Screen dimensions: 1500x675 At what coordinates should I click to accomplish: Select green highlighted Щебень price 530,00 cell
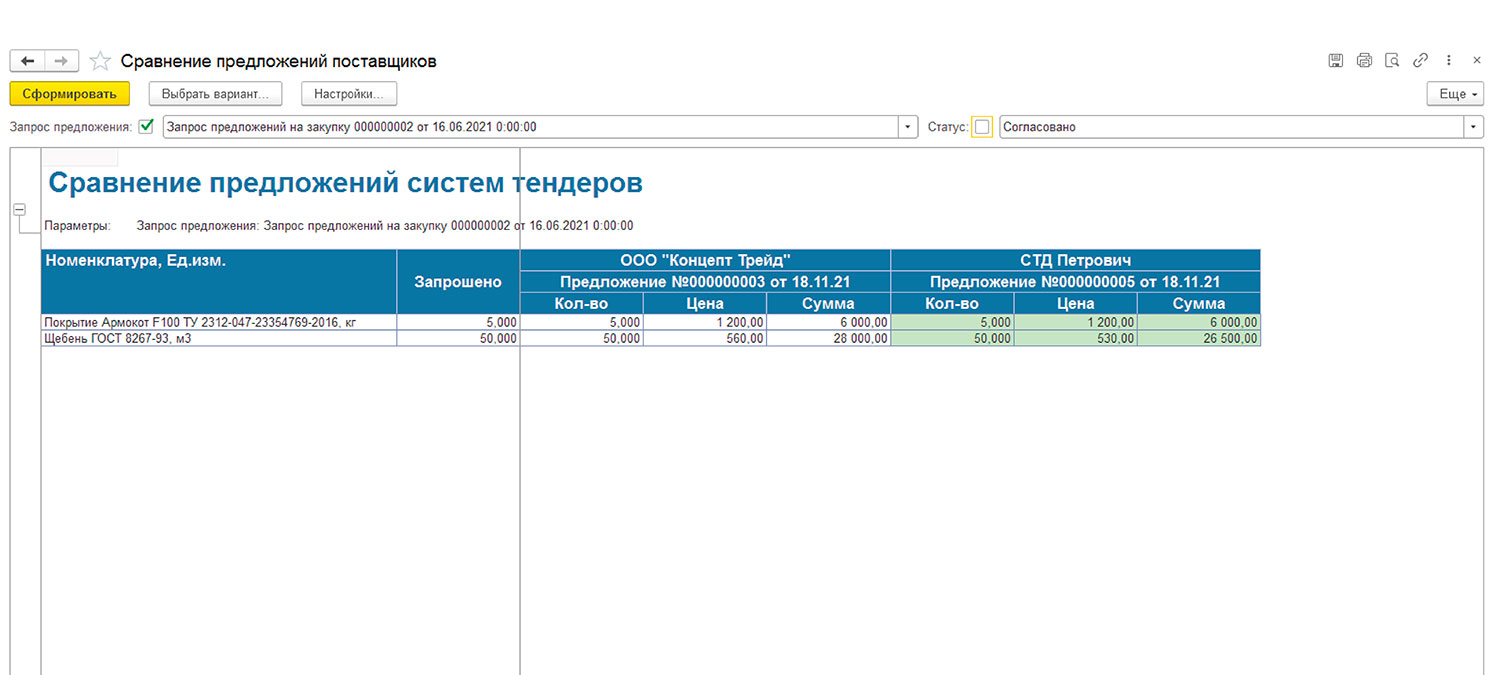[1075, 339]
